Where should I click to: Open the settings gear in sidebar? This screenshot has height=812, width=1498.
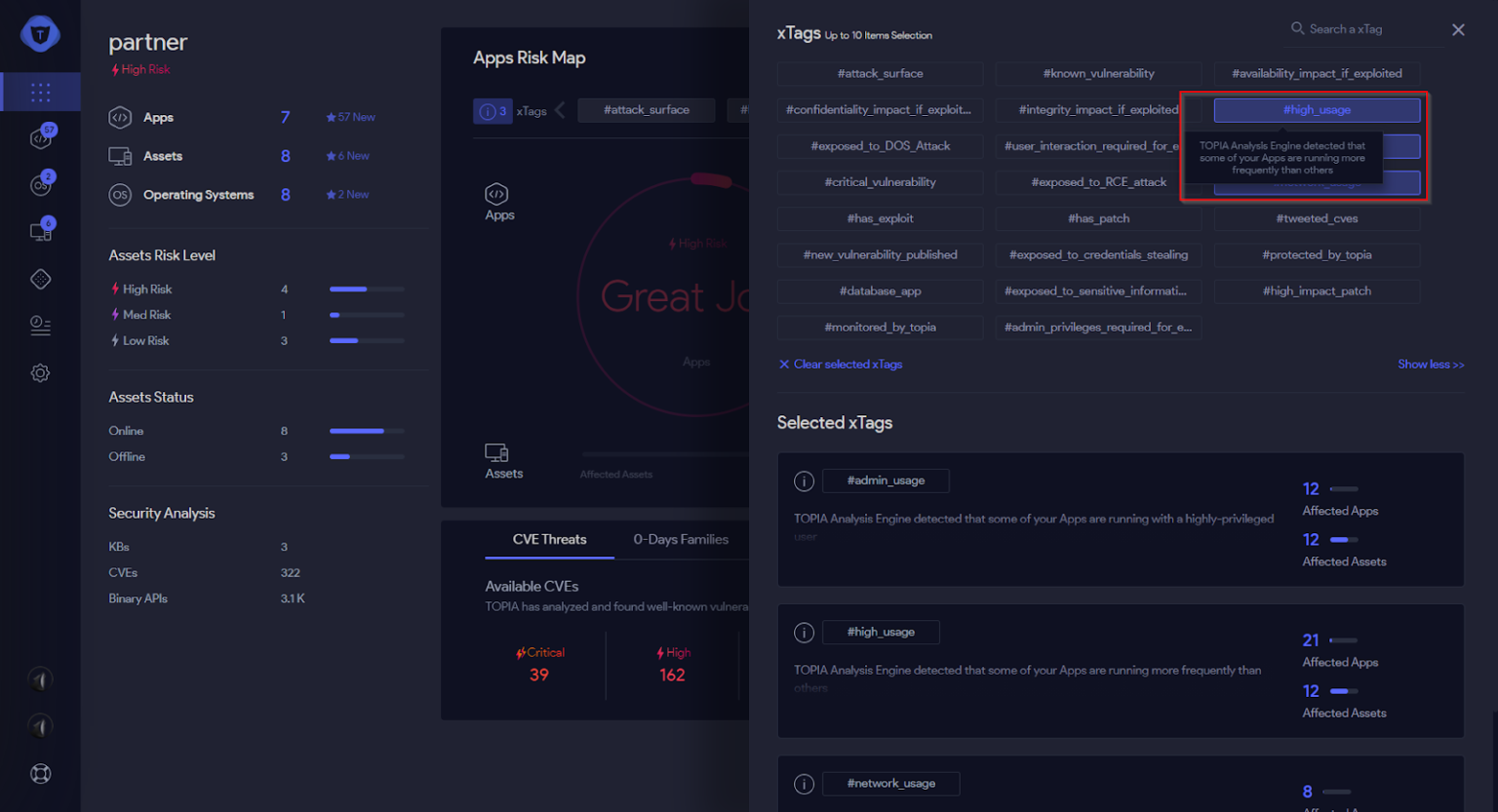(x=40, y=373)
